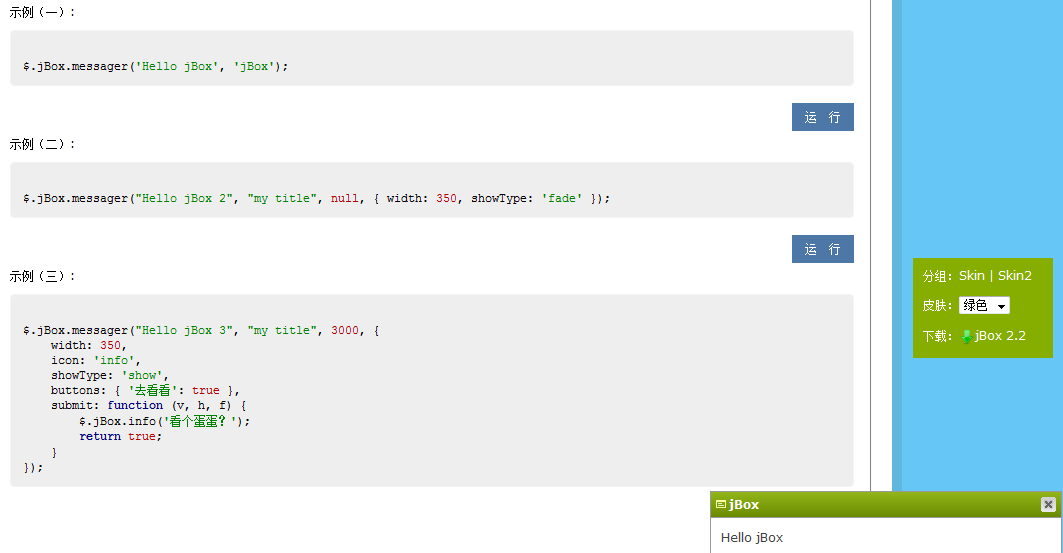
Task: Click the jBox popup title bar icon
Action: [x=721, y=505]
